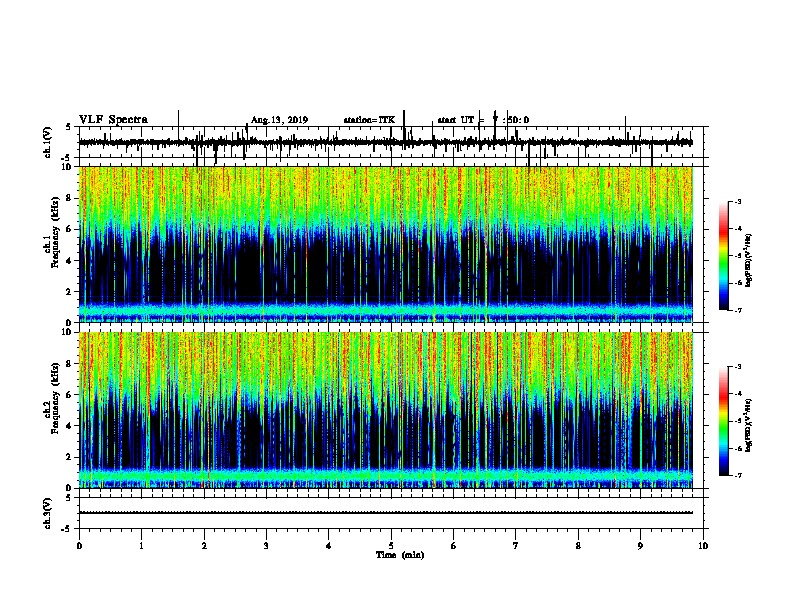Click the 'start UT' time header text
Image resolution: width=792 pixels, height=612 pixels.
pos(483,120)
